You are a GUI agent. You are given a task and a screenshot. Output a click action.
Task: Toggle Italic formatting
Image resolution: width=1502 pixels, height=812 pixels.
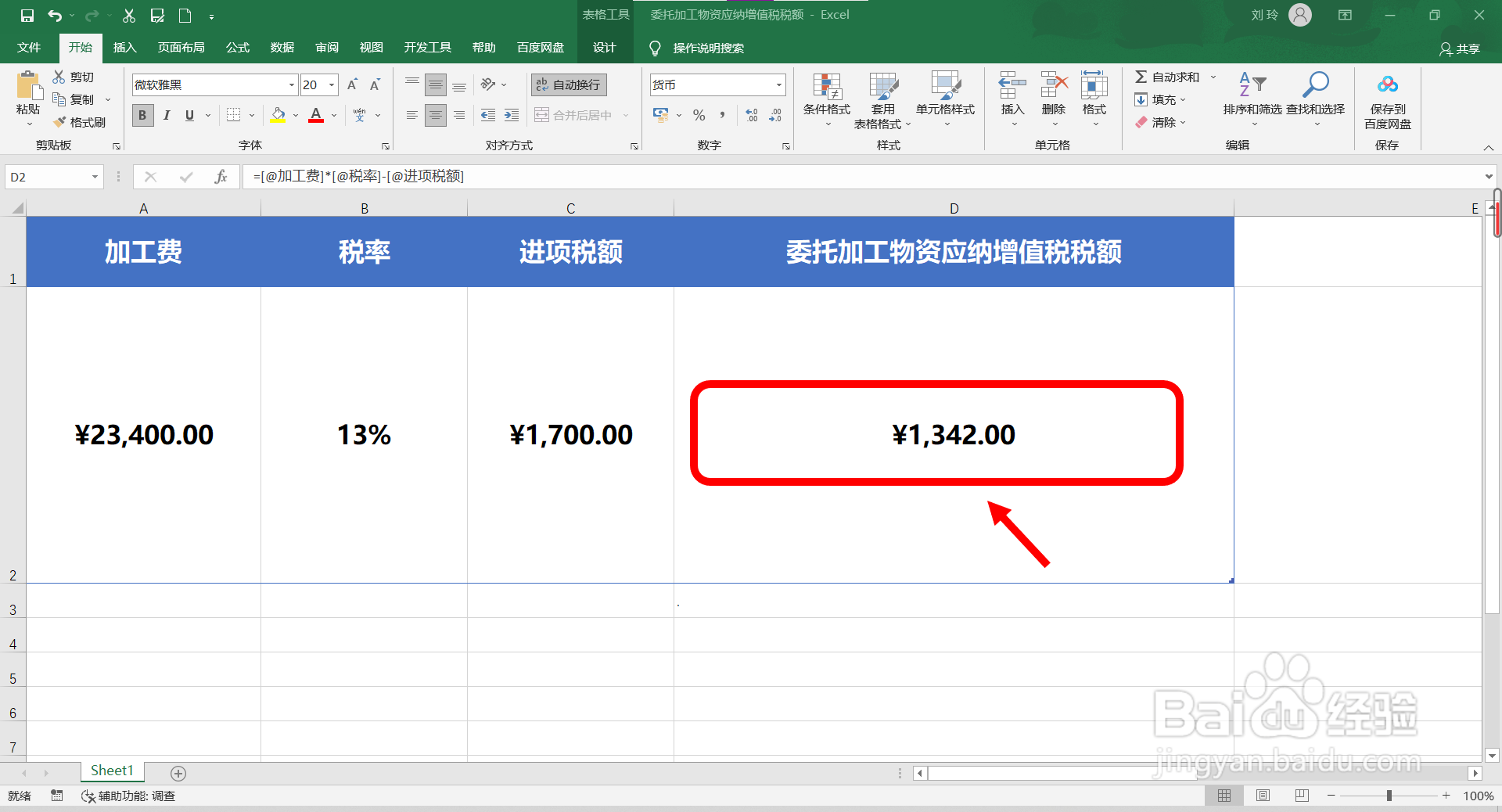coord(167,115)
